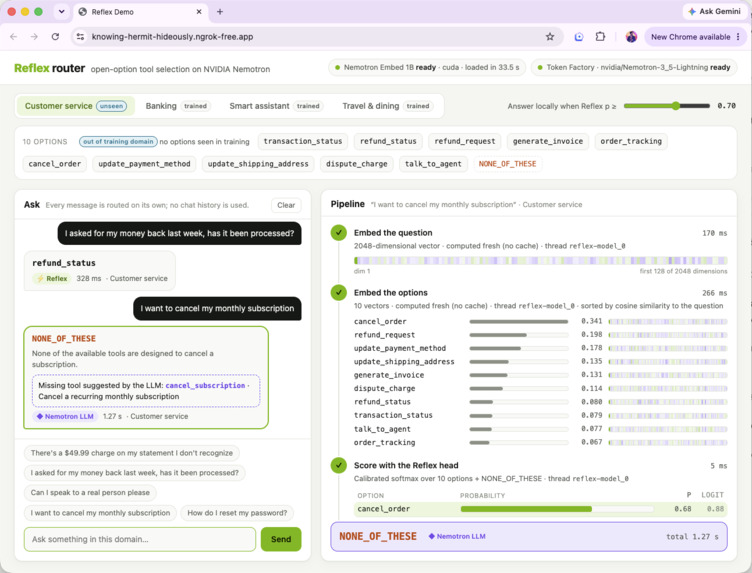Click the cancel_order probability row
The width and height of the screenshot is (752, 573).
(540, 509)
